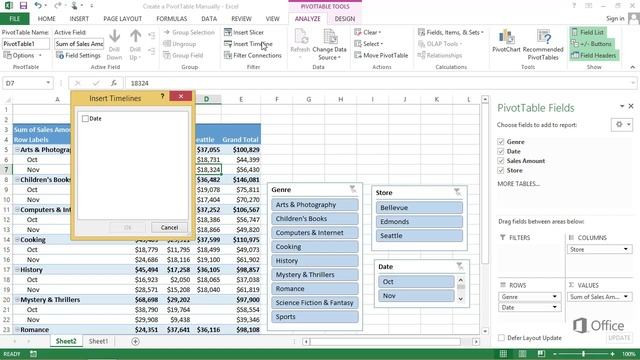Switch to Normal view in status bar

503,353
